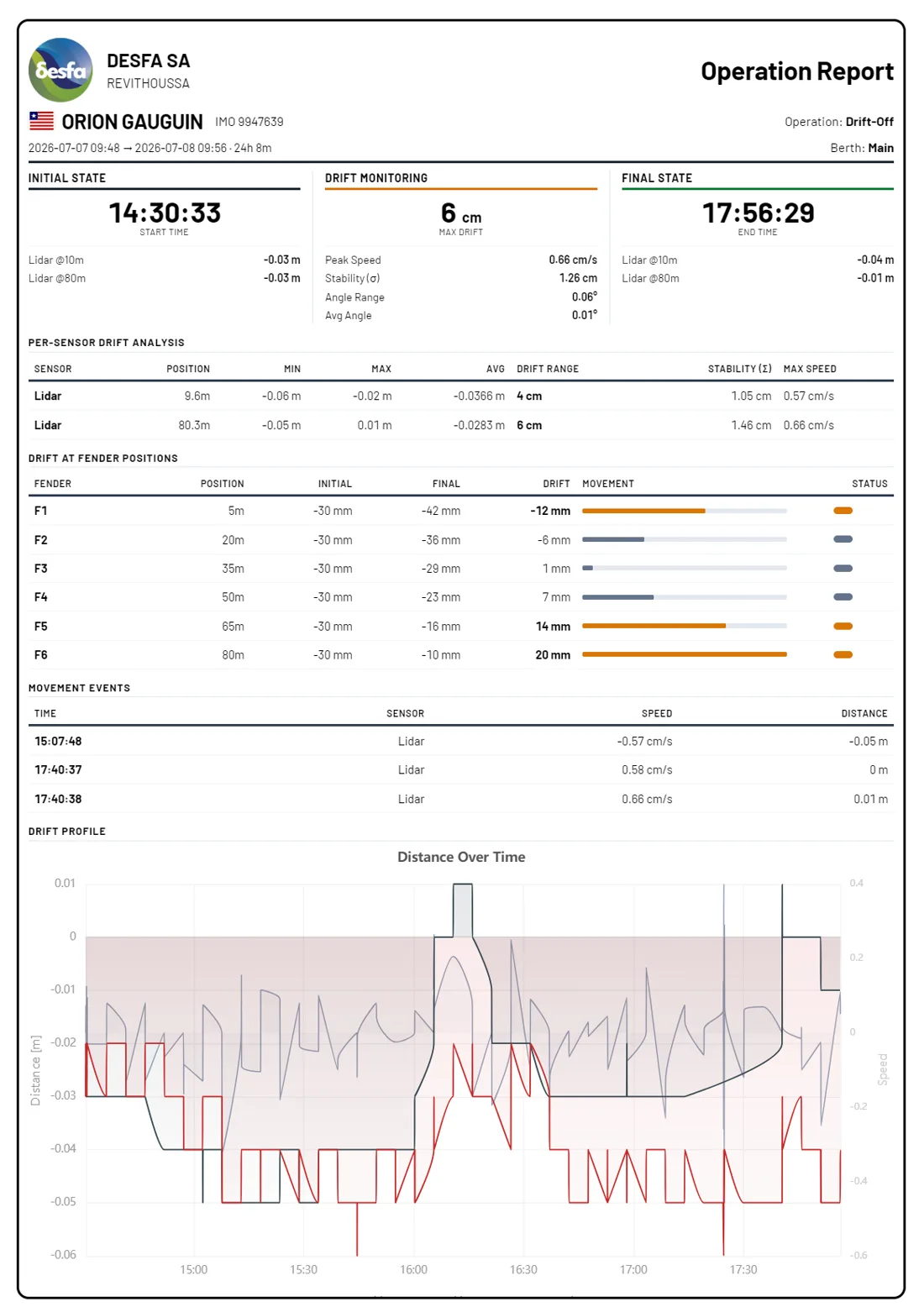Click the F5 movement progress bar

coord(685,626)
